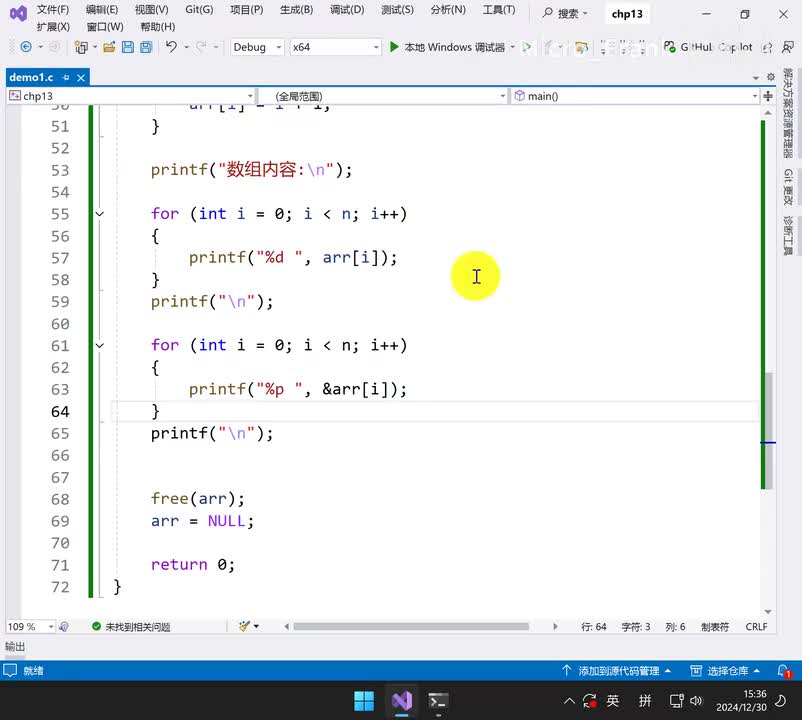Open GitHub Copilot from the toolbar
Image resolution: width=802 pixels, height=720 pixels.
point(708,47)
